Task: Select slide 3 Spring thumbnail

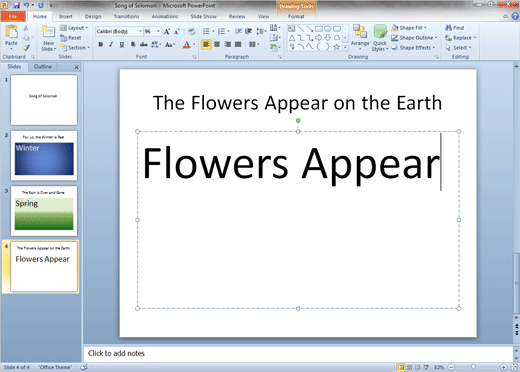Action: (44, 211)
